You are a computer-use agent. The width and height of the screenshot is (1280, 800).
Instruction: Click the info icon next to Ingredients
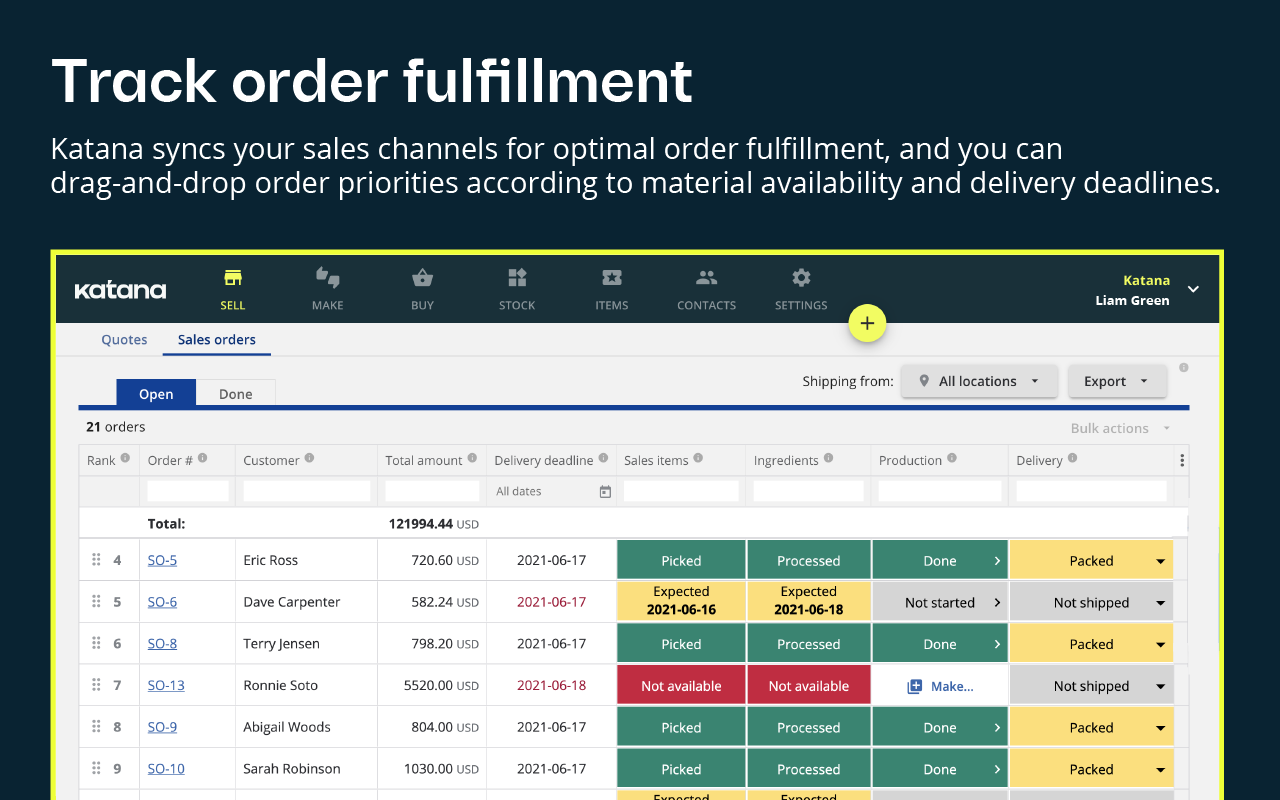[828, 458]
